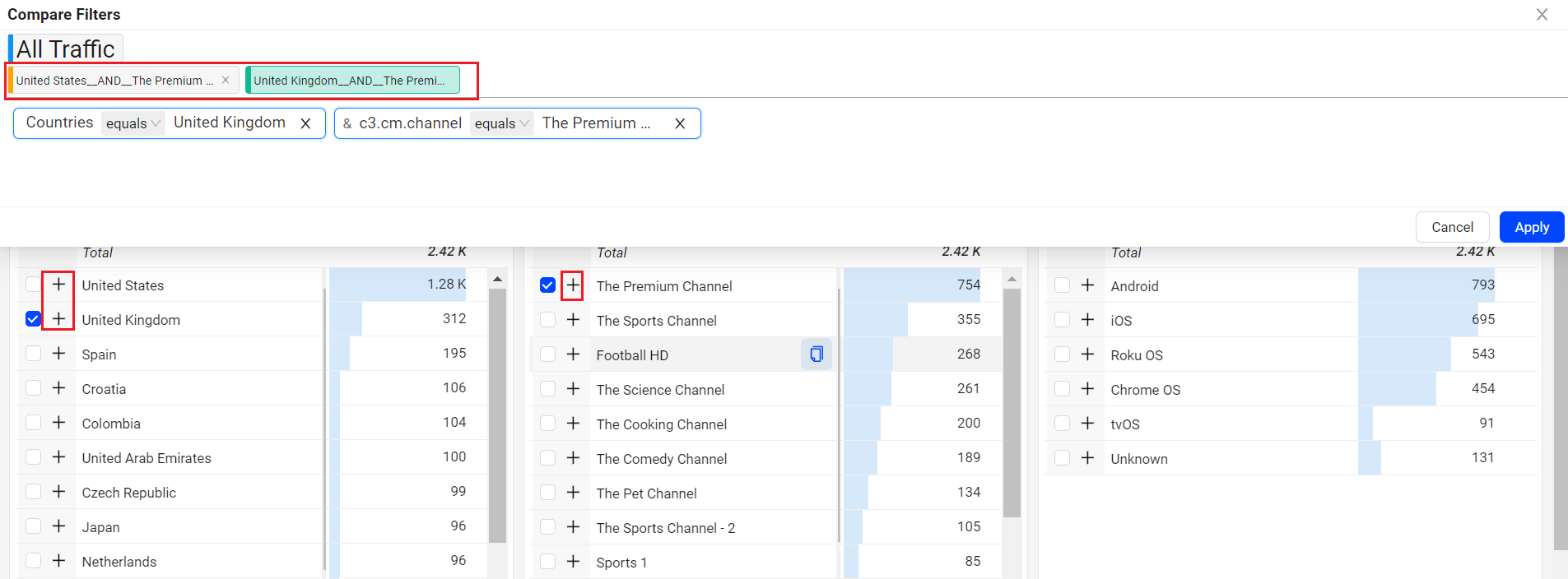Select the United States AND Premium filter tab
The image size is (1568, 579).
[114, 81]
